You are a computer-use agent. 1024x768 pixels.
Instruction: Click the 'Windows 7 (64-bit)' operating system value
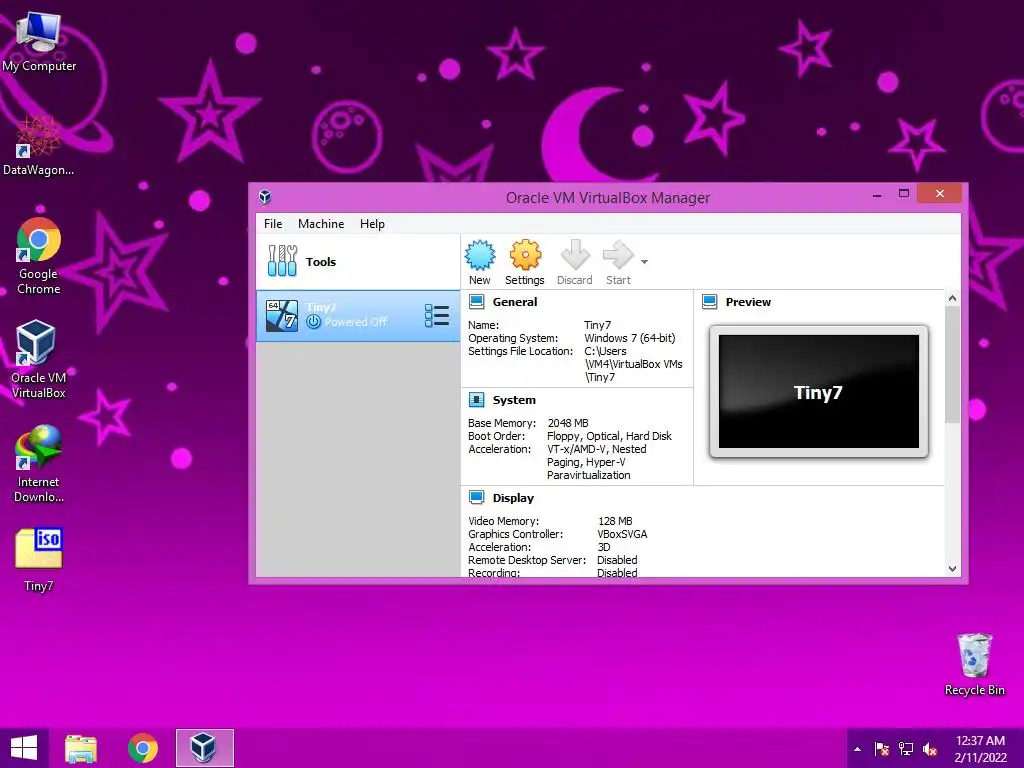(630, 338)
